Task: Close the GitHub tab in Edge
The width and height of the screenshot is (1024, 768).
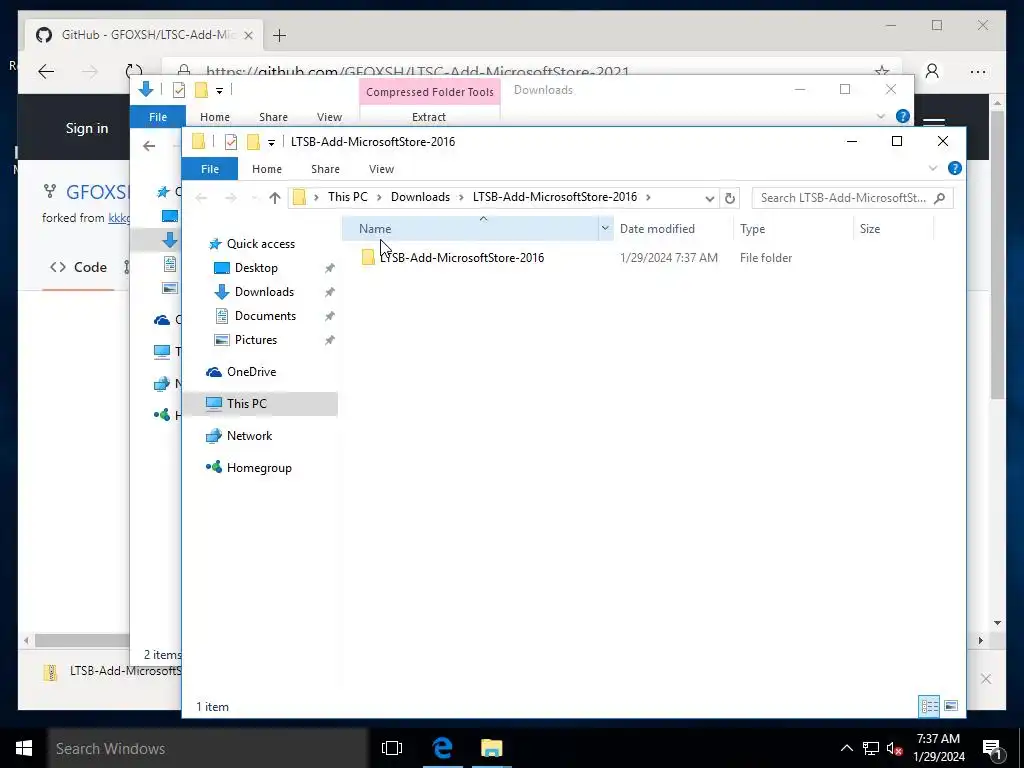Action: pyautogui.click(x=248, y=35)
